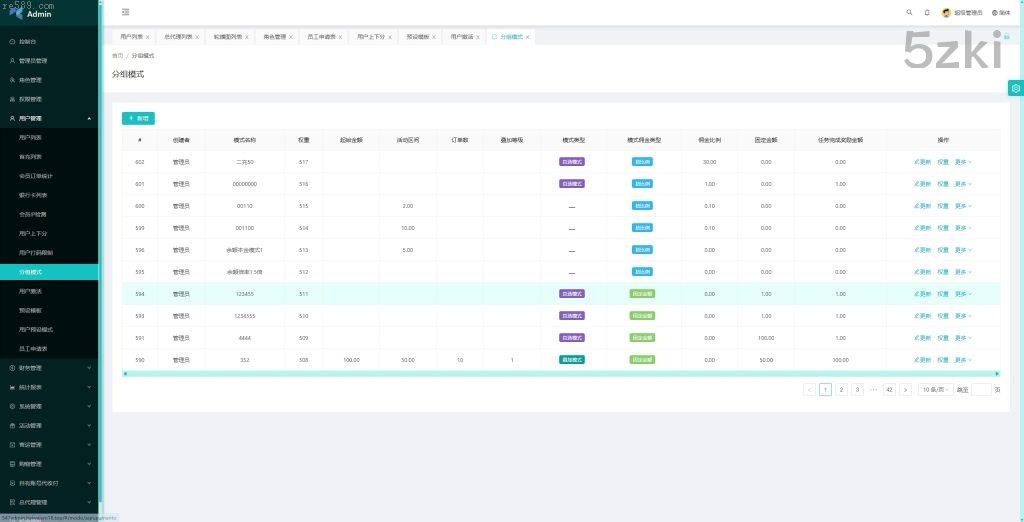1024x522 pixels.
Task: Collapse the sidebar with the hamburger icon
Action: point(125,12)
